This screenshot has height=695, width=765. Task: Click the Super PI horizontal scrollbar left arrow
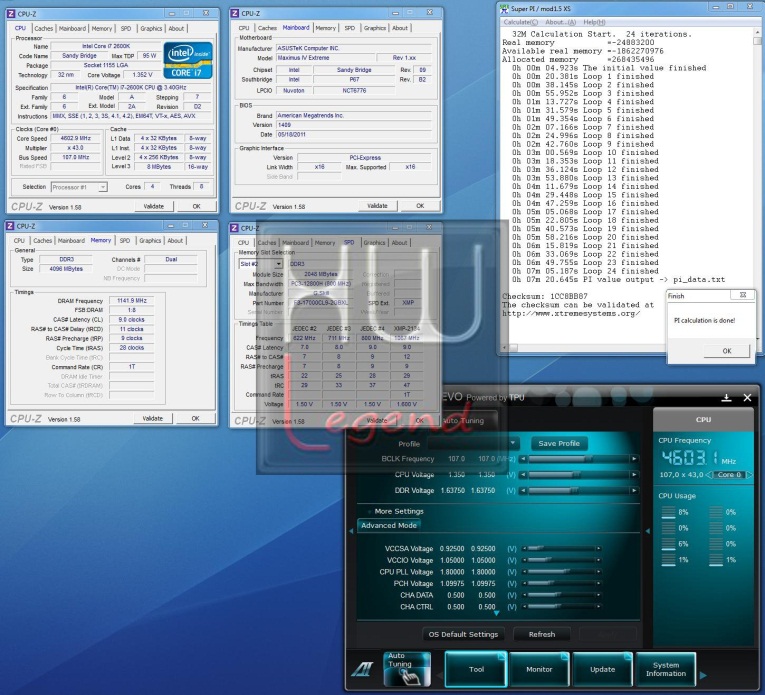tap(505, 348)
